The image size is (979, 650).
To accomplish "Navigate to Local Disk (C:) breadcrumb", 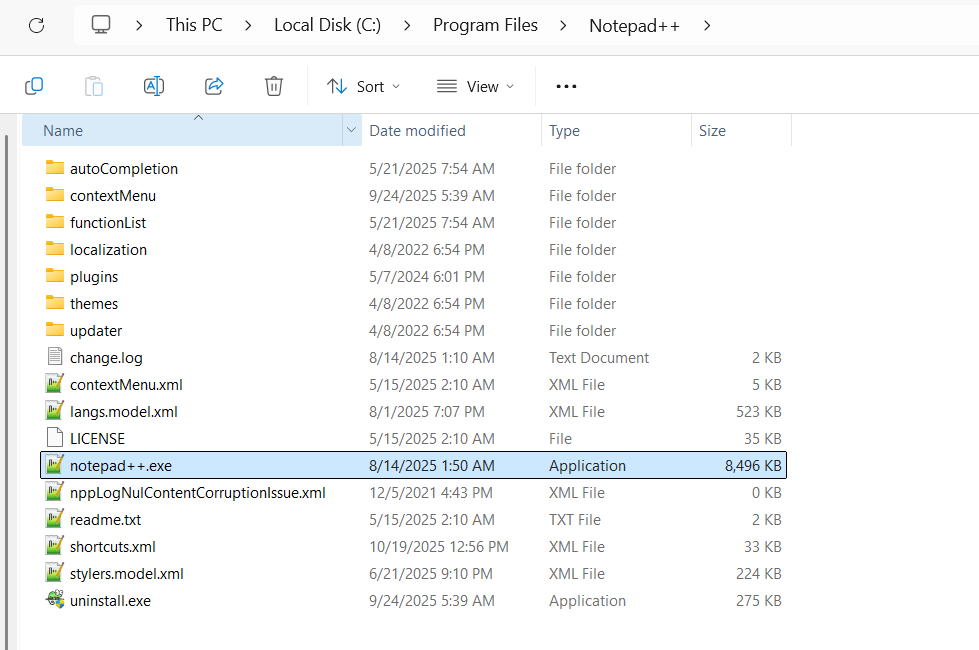I will pos(327,25).
